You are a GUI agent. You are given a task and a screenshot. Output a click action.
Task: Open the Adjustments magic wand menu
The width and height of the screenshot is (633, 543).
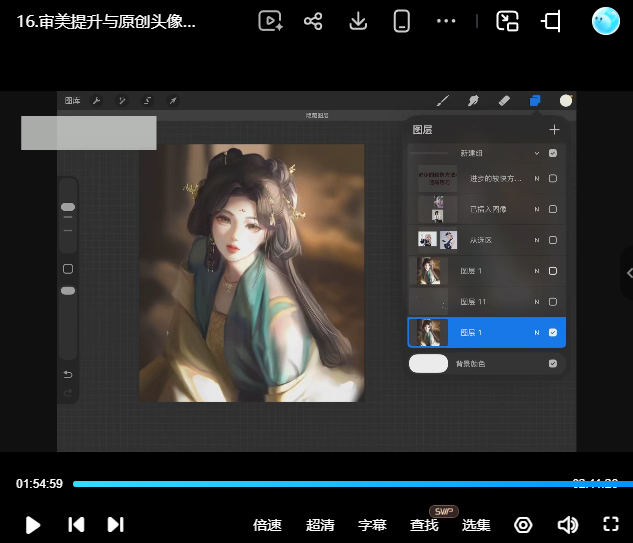pyautogui.click(x=122, y=101)
